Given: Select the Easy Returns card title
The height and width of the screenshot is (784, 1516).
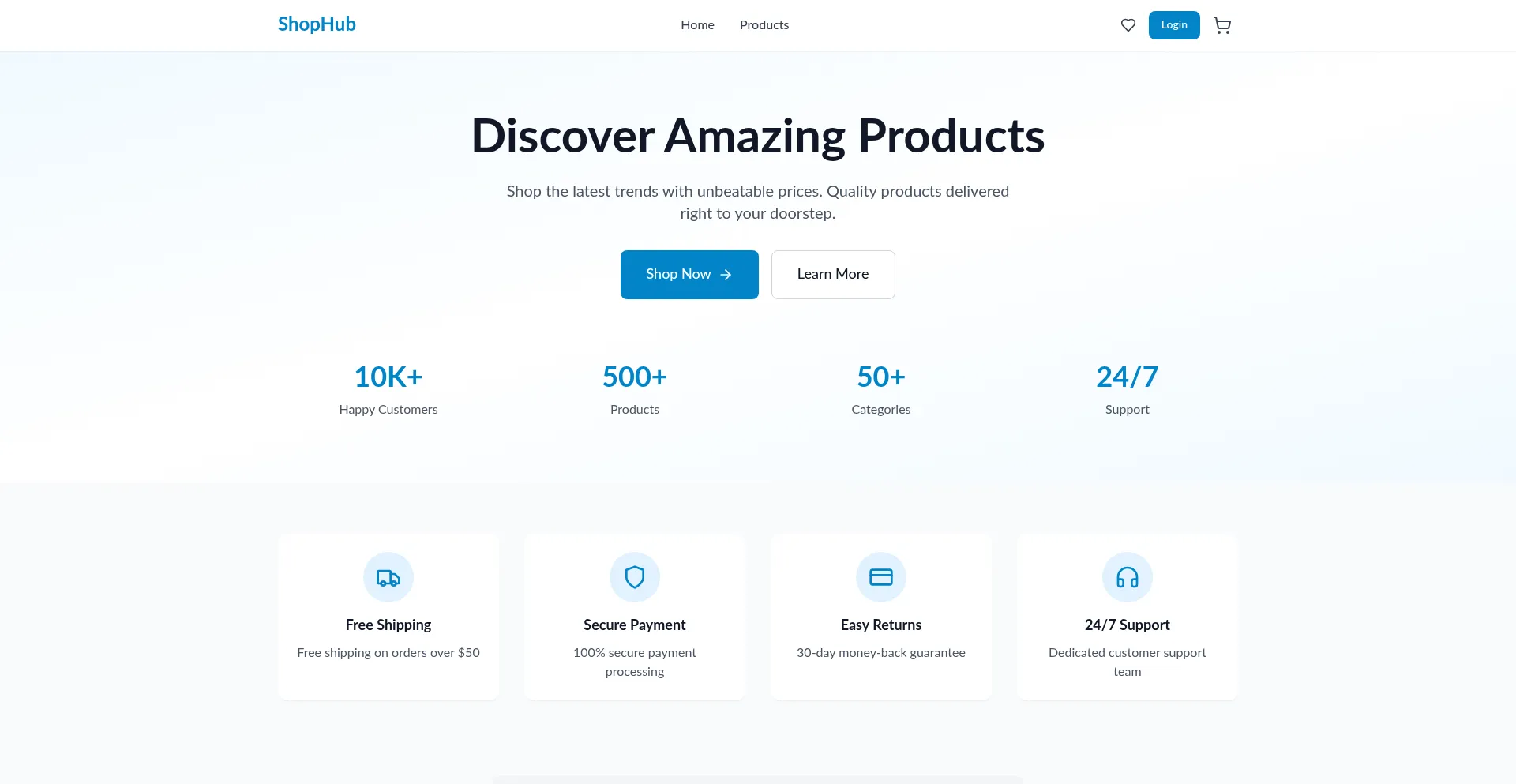Looking at the screenshot, I should (881, 625).
